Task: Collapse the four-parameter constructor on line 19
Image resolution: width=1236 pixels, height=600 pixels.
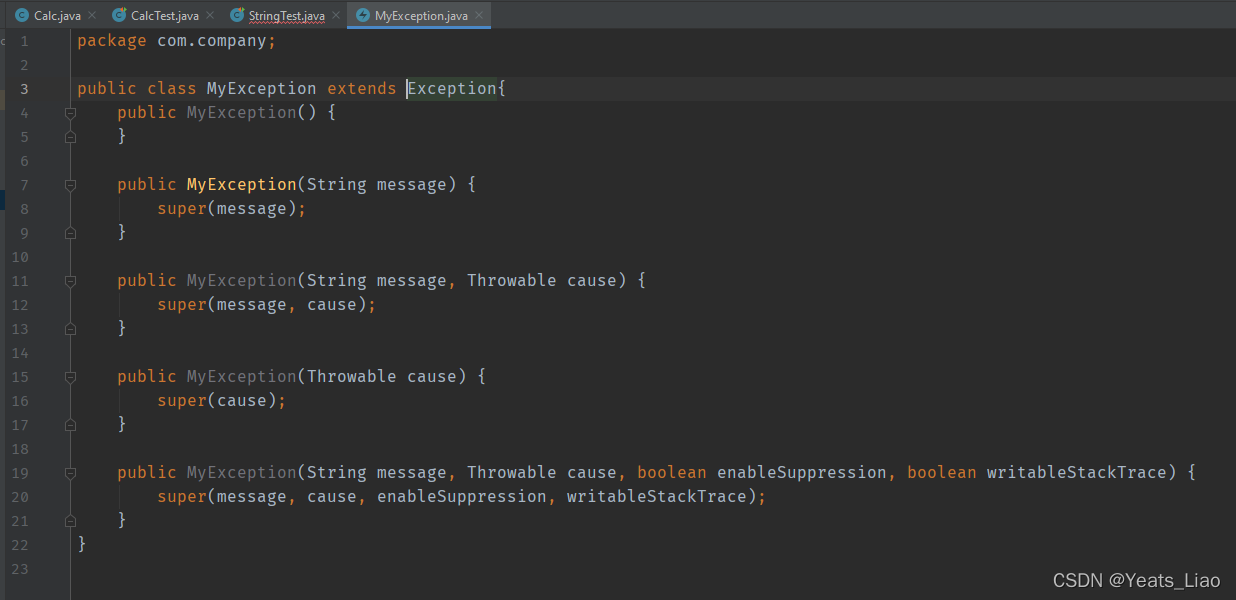Action: (x=70, y=473)
